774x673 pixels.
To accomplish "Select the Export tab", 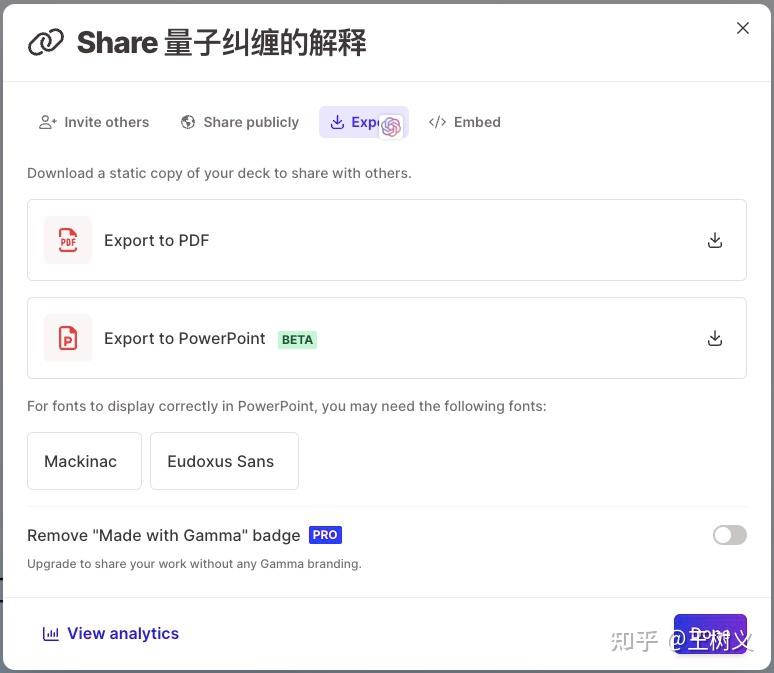I will click(364, 122).
